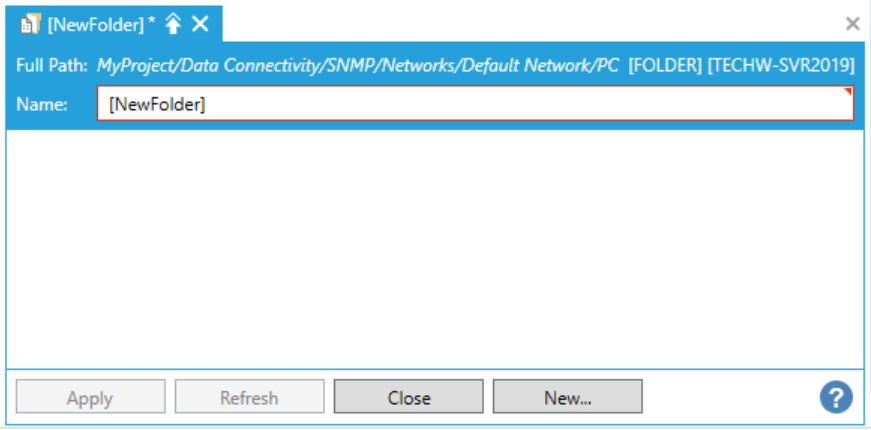Select the [NewFolder] tab title
Screen dimensions: 871x430
click(x=95, y=25)
